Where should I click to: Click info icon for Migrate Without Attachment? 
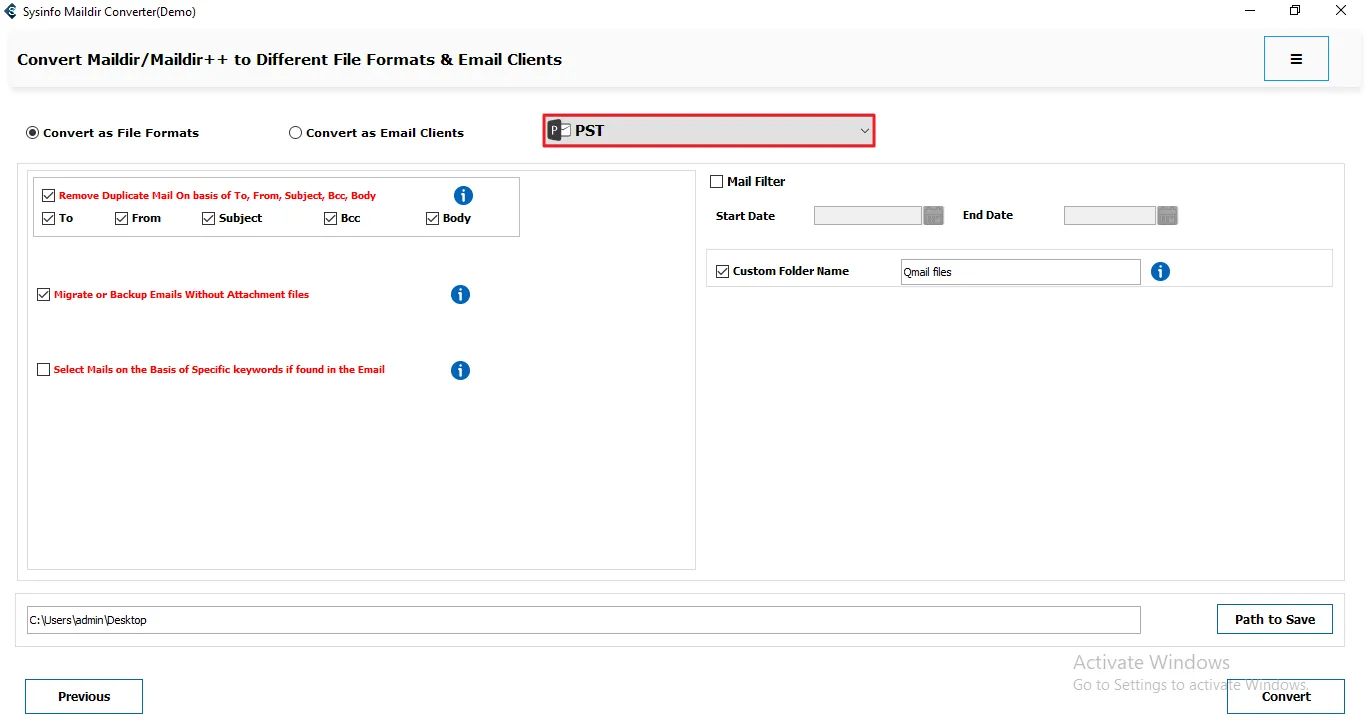pos(460,295)
